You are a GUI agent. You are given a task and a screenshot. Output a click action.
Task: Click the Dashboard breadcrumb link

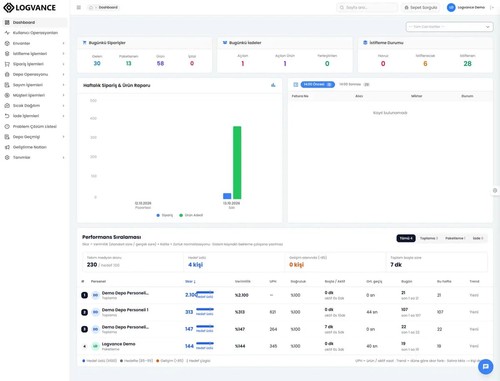tap(108, 7)
